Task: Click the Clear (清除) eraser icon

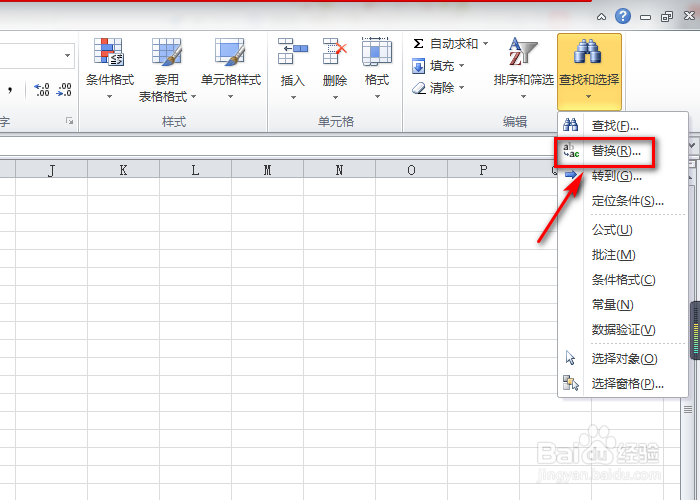Action: coord(419,88)
